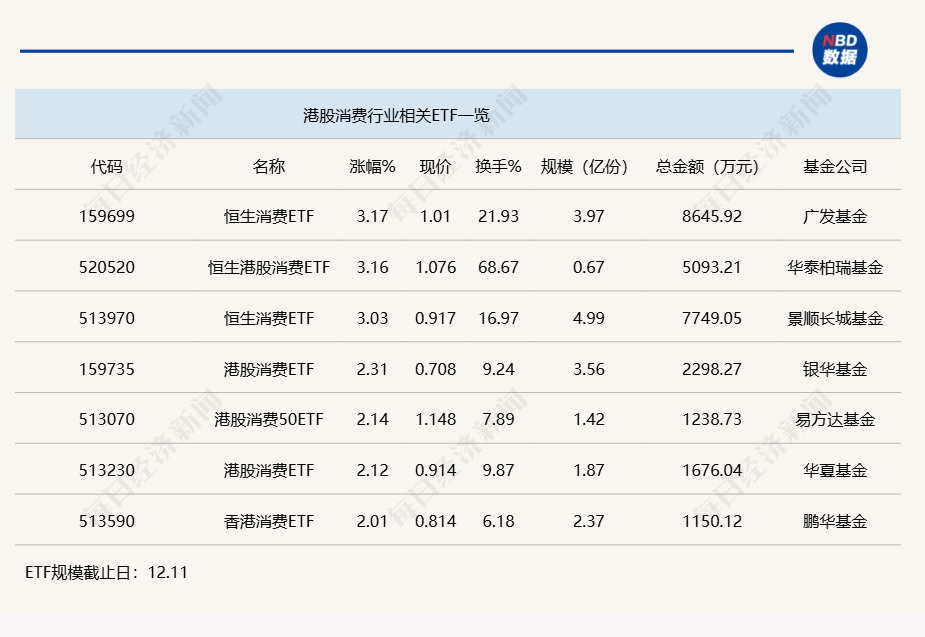Select code 159735

pyautogui.click(x=107, y=369)
